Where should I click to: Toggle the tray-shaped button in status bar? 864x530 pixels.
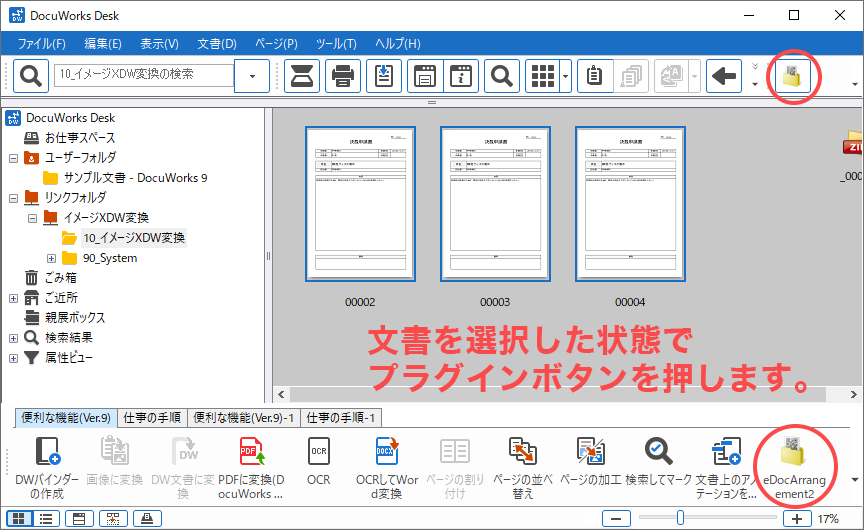coord(147,518)
